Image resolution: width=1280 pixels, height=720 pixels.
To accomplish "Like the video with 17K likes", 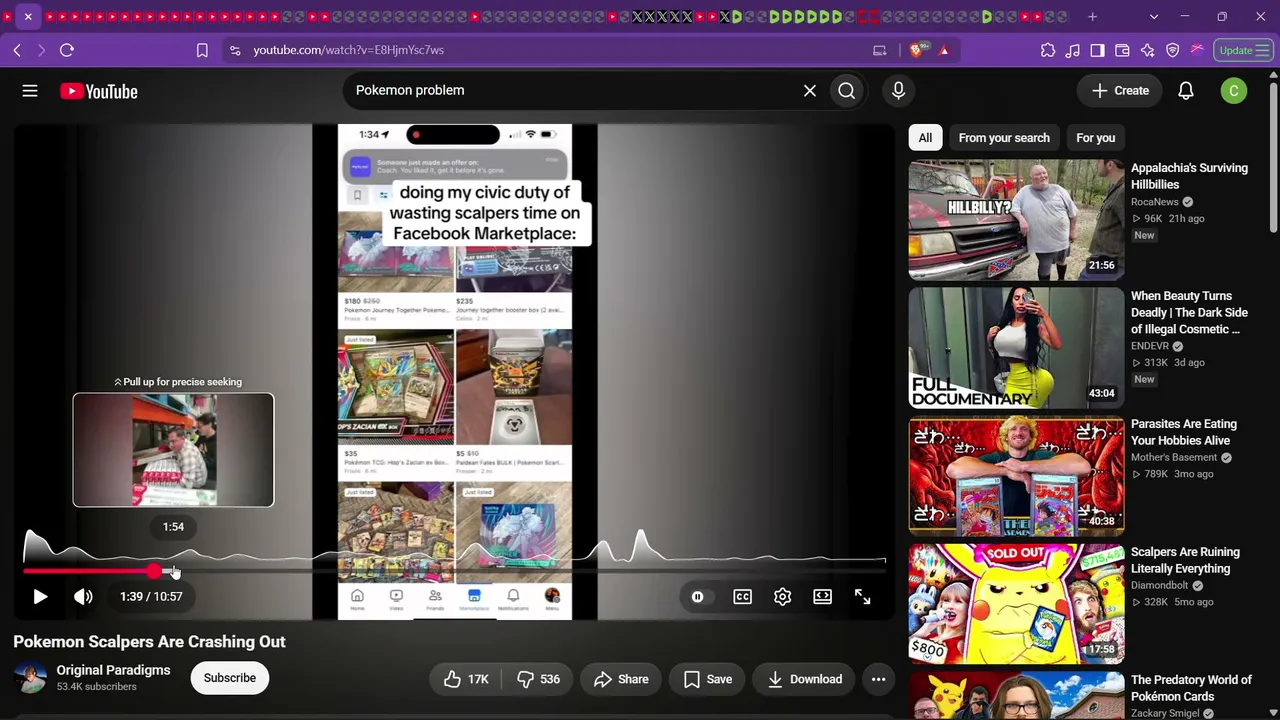I will click(466, 679).
